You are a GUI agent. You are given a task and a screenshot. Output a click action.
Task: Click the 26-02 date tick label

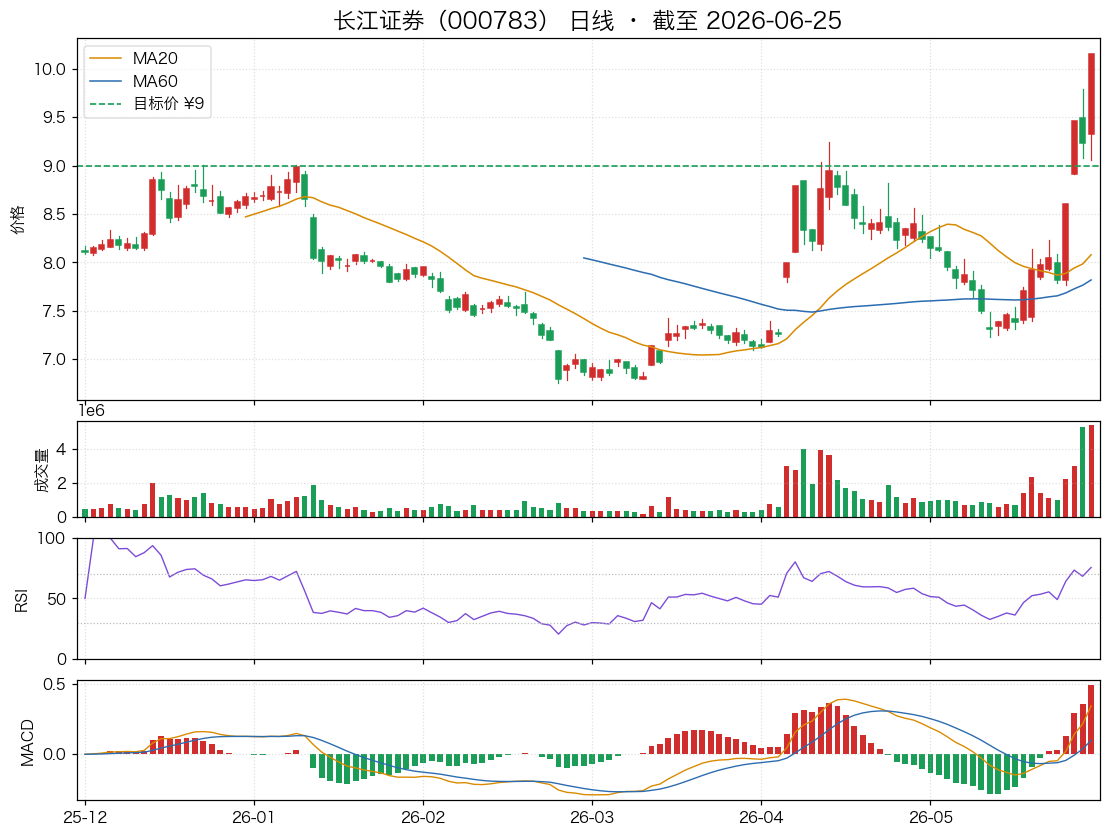tap(423, 817)
